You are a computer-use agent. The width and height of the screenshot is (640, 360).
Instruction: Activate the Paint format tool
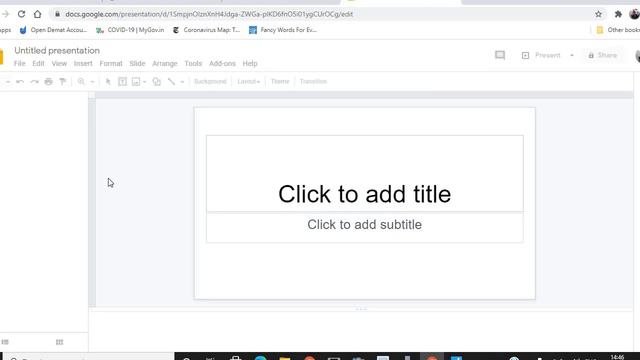click(62, 82)
